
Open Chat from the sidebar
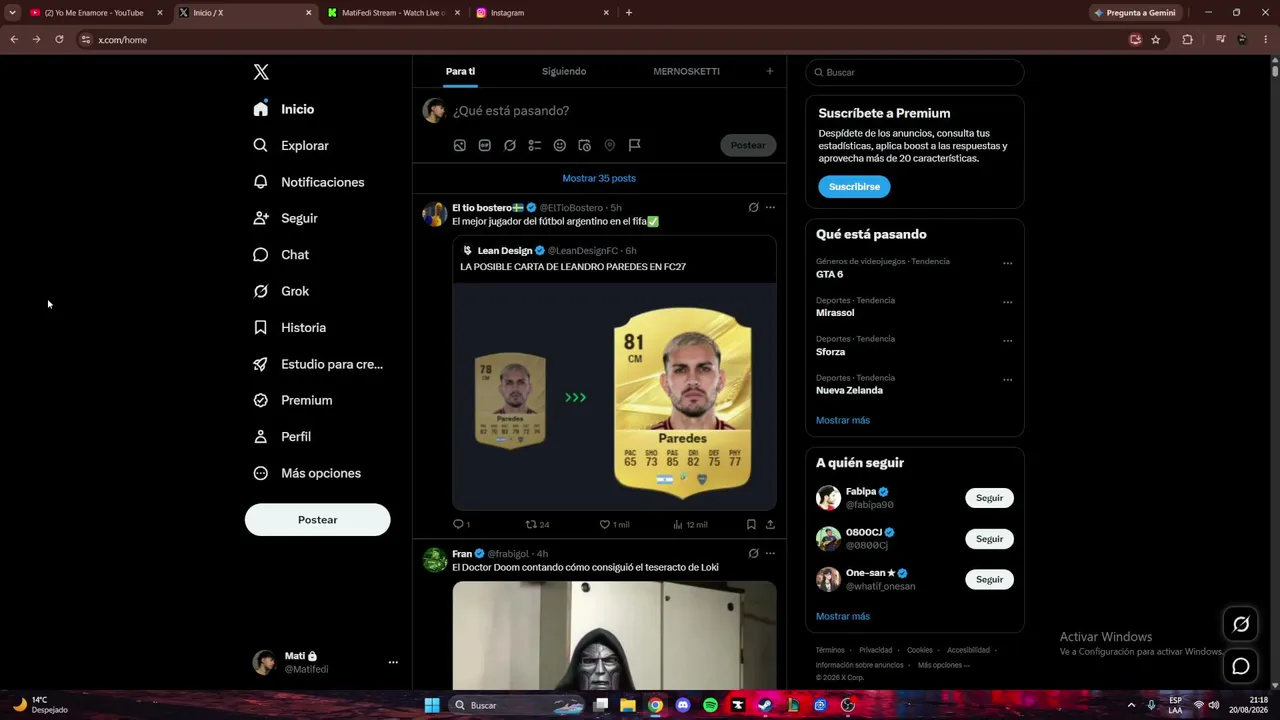click(x=281, y=255)
